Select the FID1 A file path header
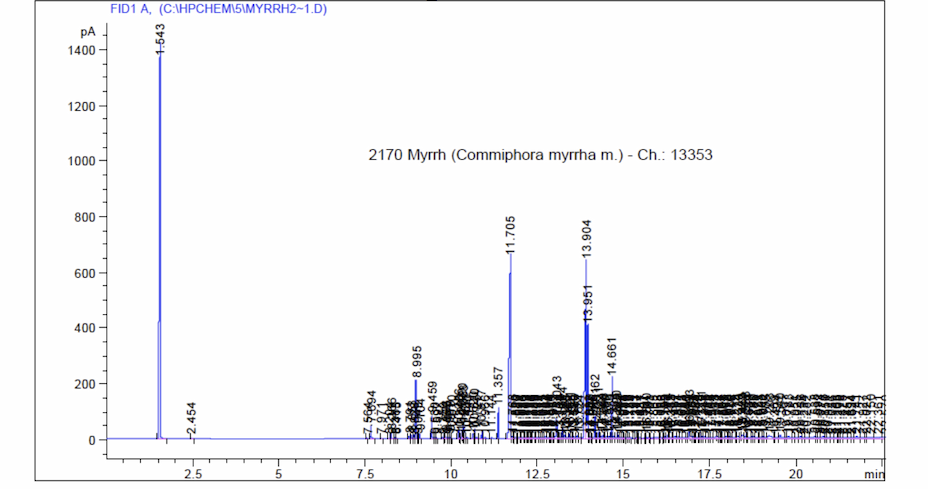This screenshot has height=489, width=928. point(218,9)
